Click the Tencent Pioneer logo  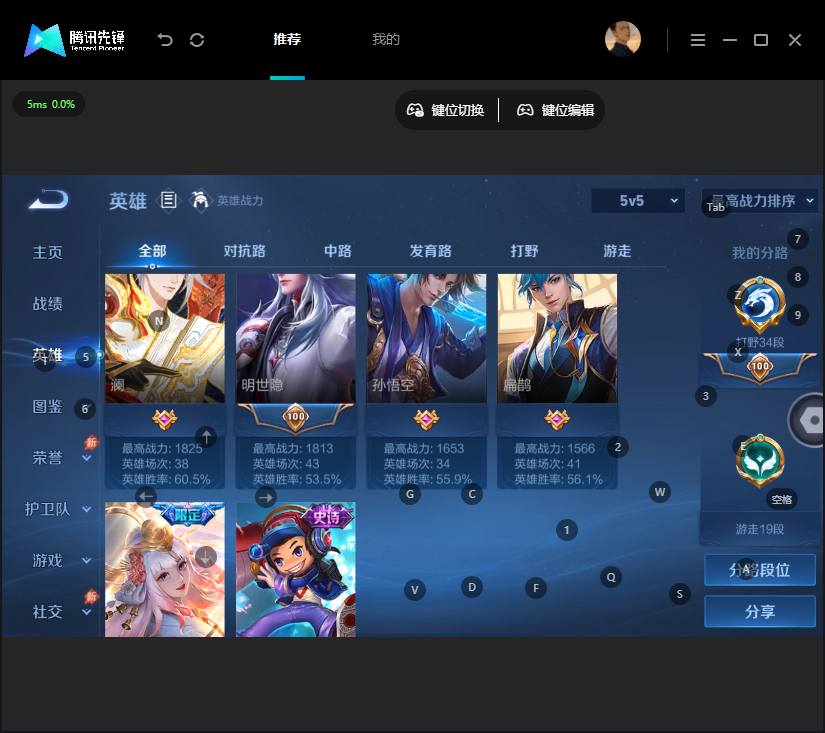point(74,39)
